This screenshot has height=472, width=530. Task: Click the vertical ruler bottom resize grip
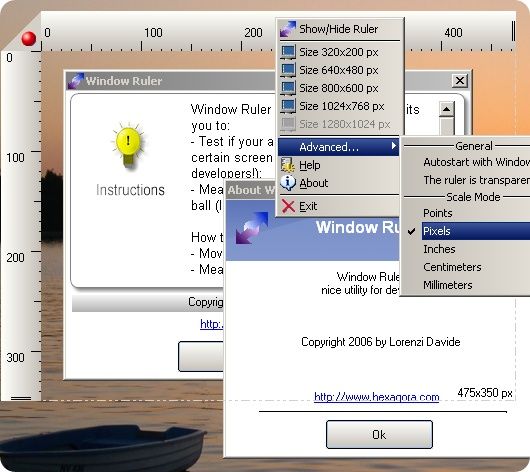coord(21,398)
